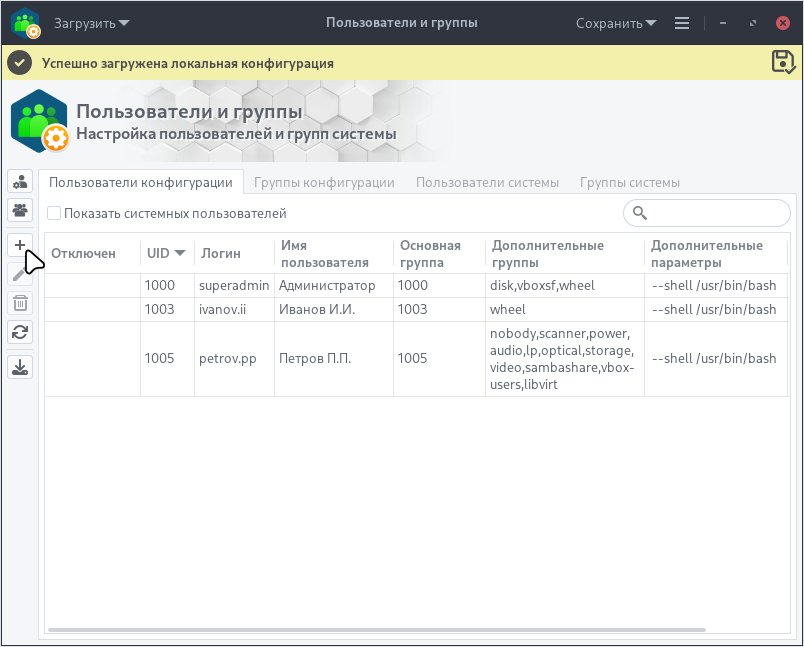Select the Группы системы tab
This screenshot has height=647, width=804.
click(x=629, y=182)
